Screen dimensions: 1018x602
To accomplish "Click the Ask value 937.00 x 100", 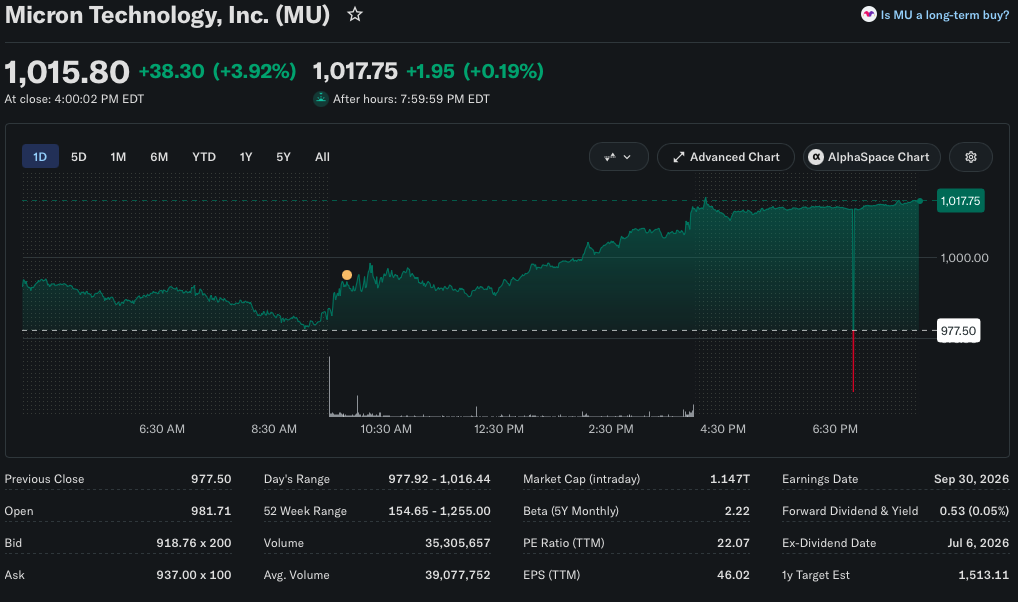I will pos(193,575).
